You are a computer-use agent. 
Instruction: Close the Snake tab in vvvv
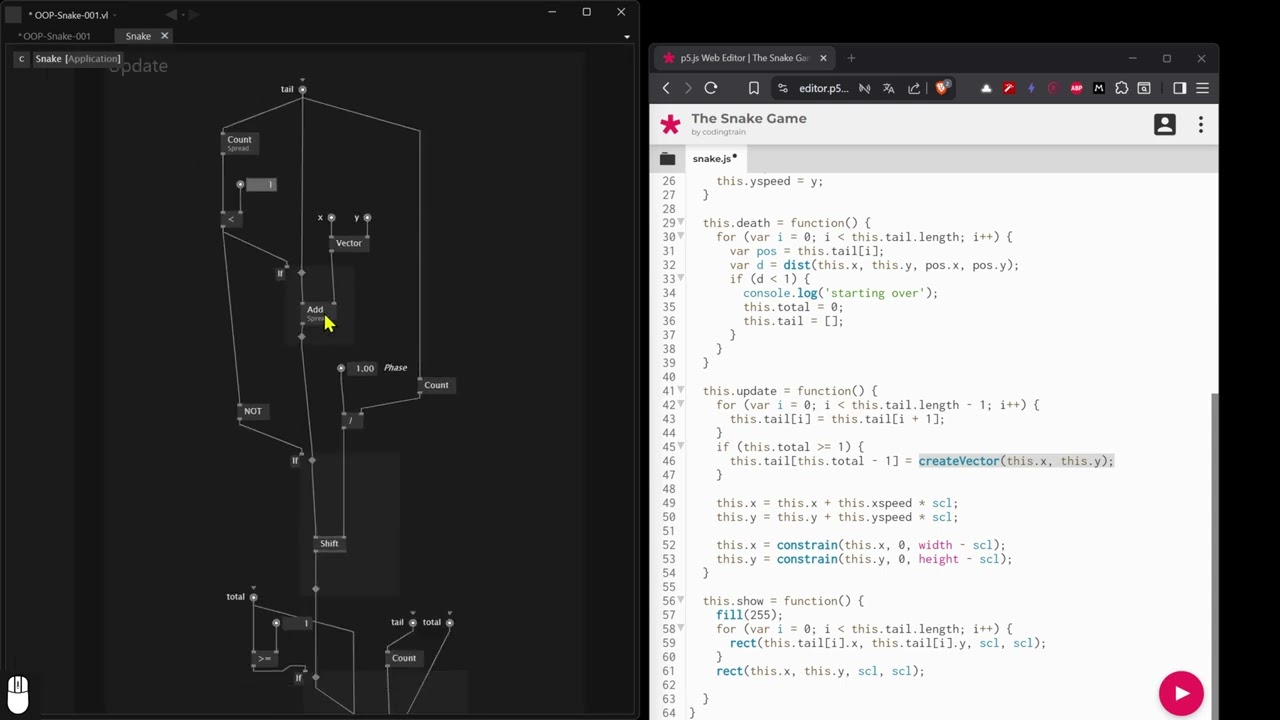tap(165, 36)
